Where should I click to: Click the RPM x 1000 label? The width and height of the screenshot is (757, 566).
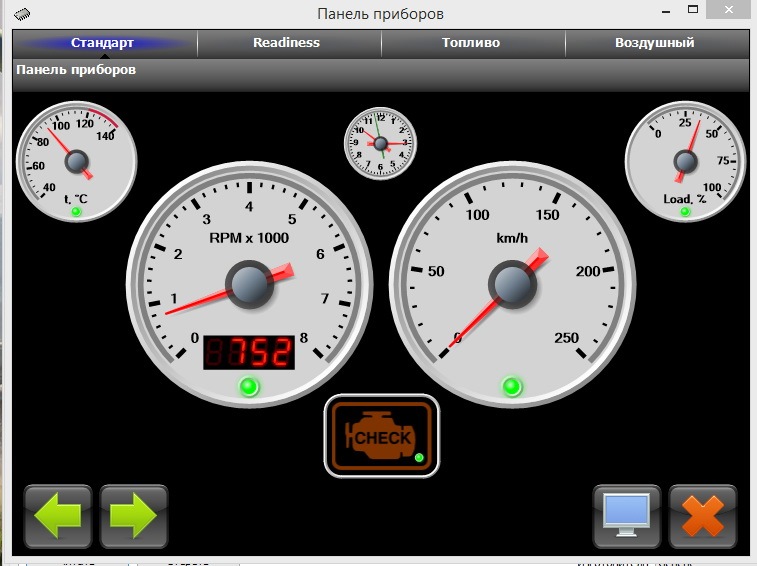pyautogui.click(x=249, y=238)
